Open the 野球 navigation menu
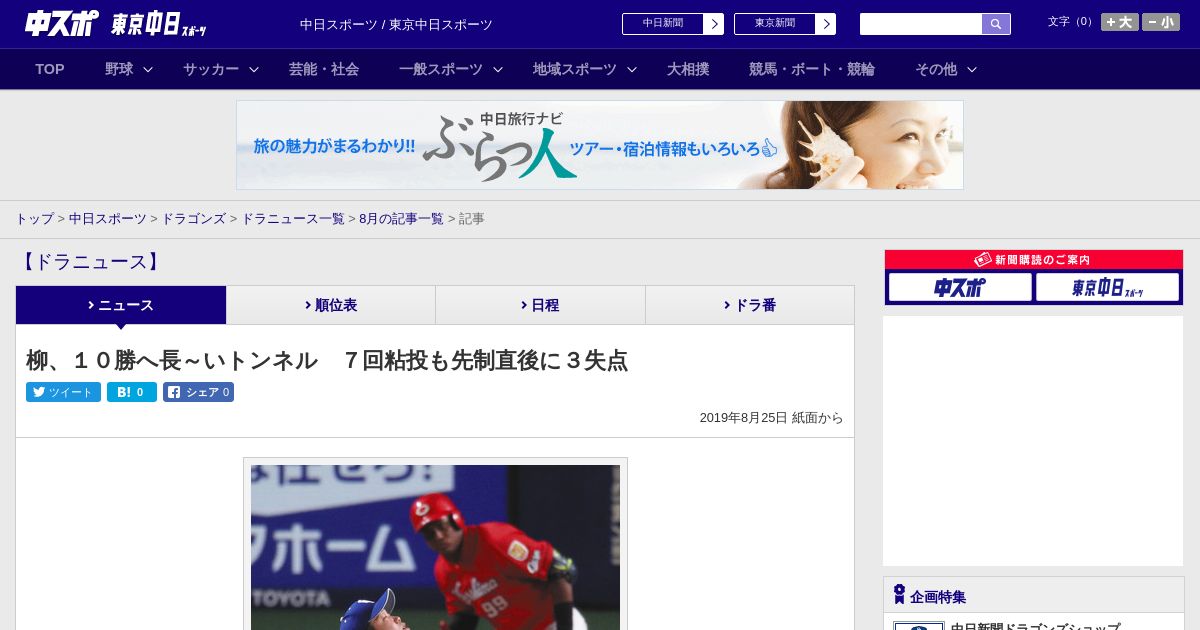This screenshot has width=1200, height=630. 119,69
